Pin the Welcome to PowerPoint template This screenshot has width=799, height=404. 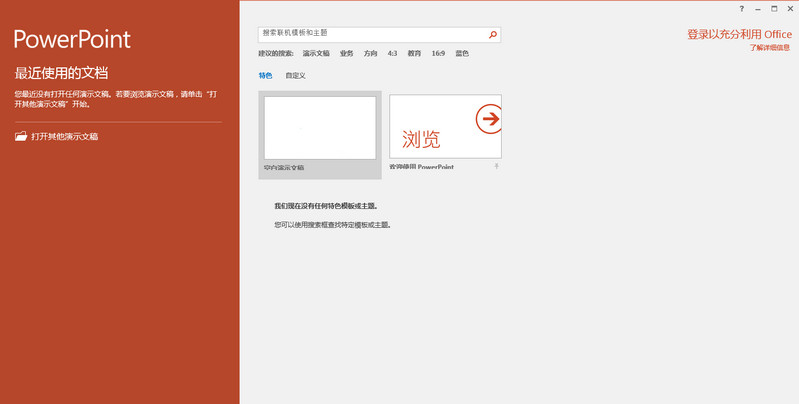[496, 166]
